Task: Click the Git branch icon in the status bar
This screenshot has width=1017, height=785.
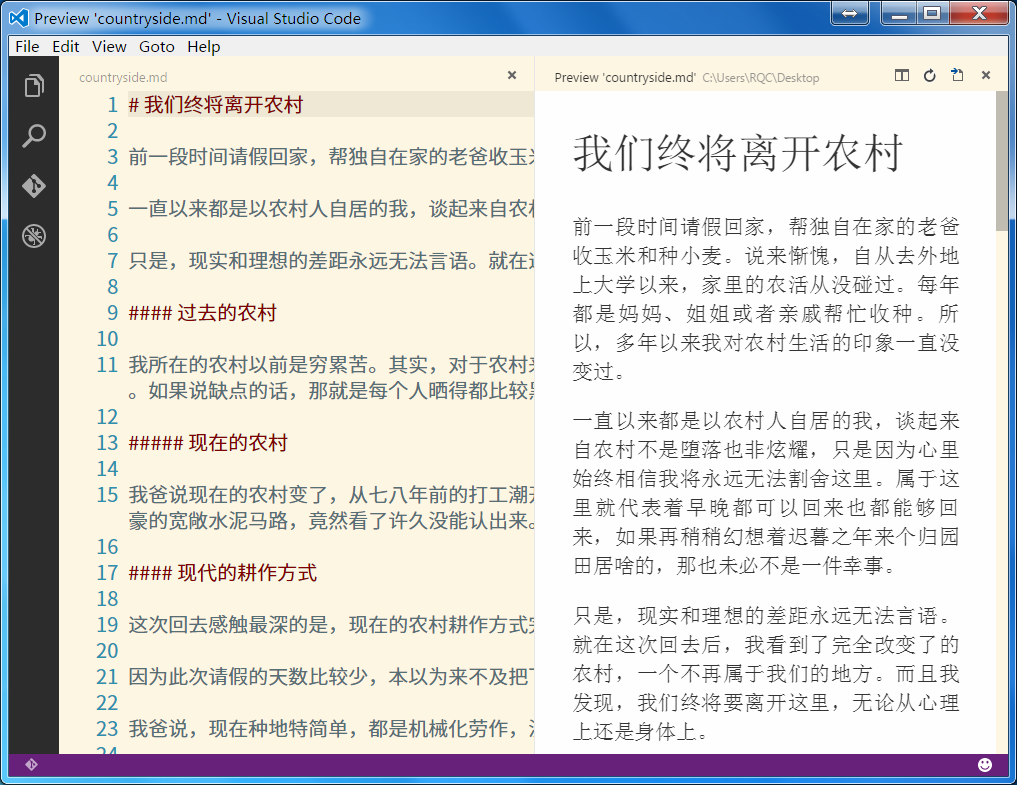Action: (31, 763)
